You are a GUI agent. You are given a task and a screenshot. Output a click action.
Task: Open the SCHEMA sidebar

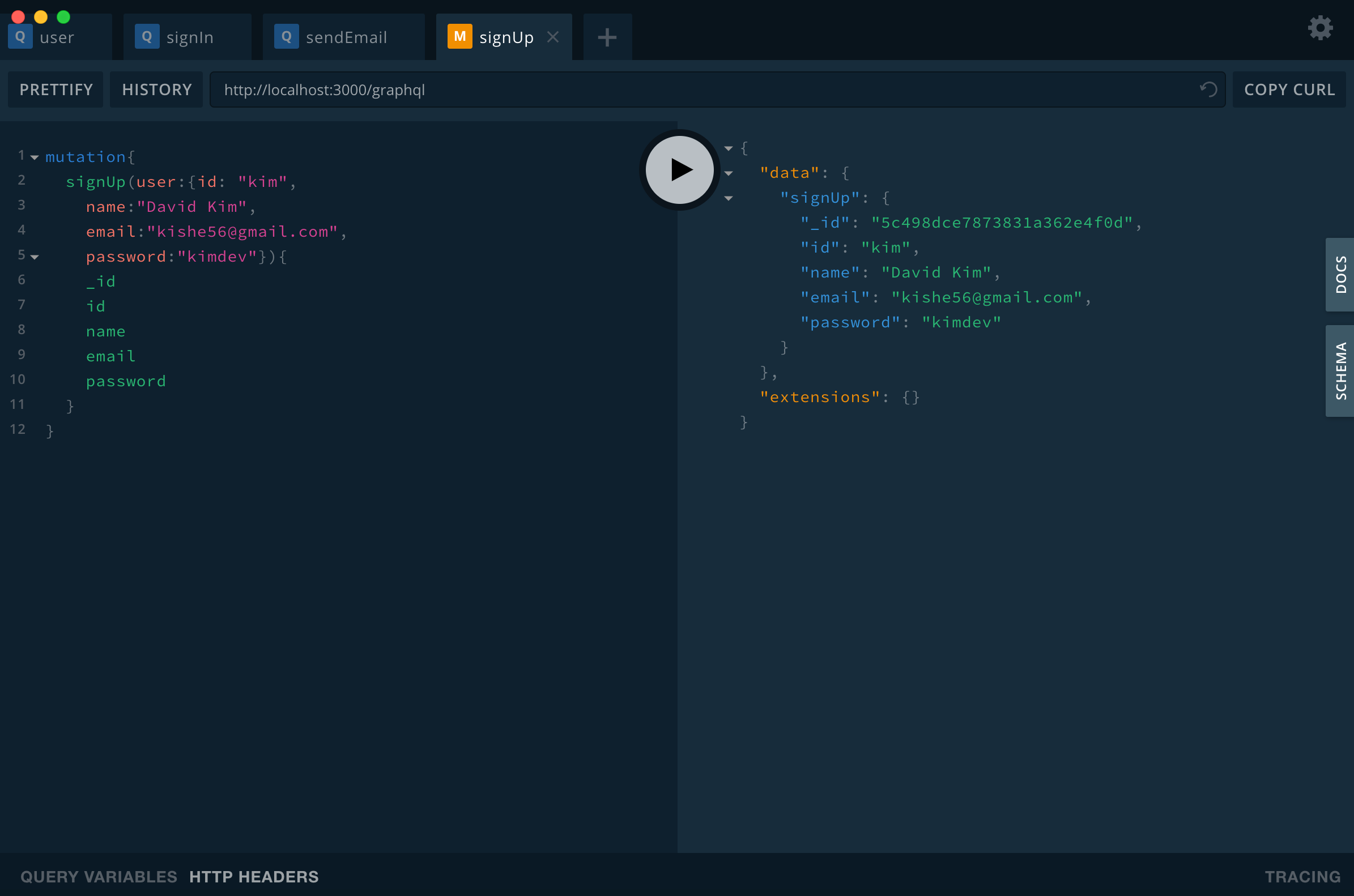pyautogui.click(x=1340, y=371)
